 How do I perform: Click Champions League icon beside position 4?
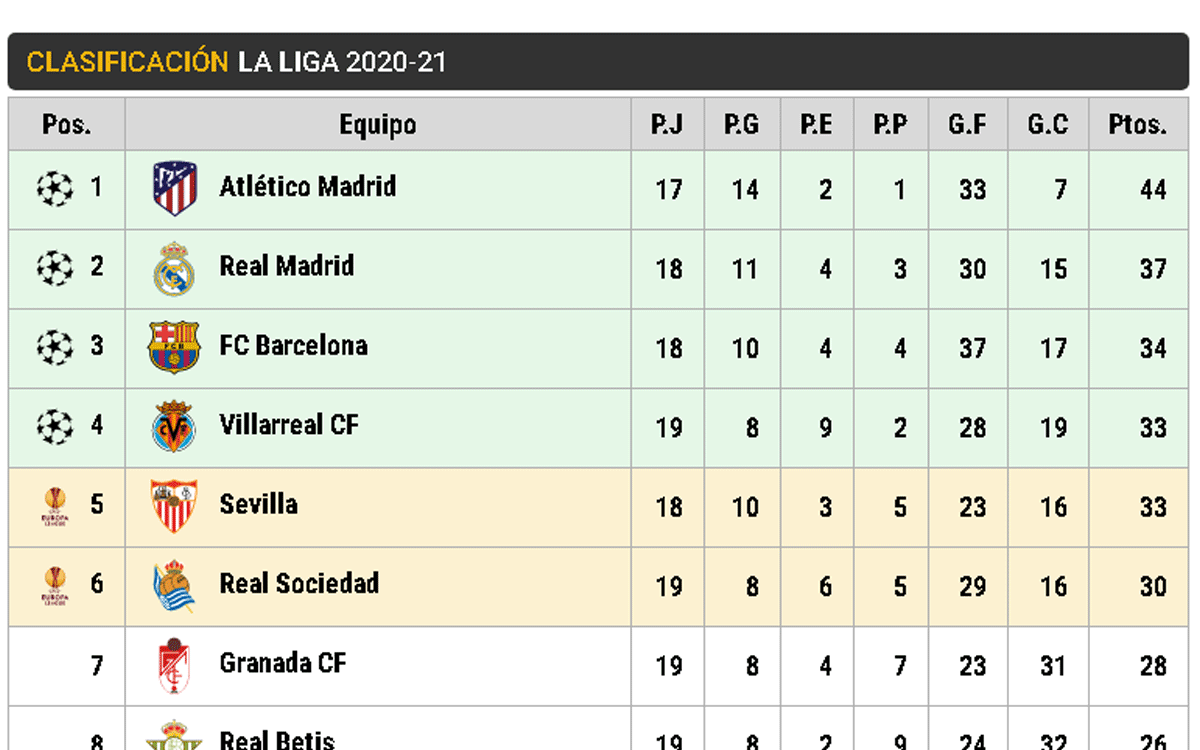click(x=55, y=427)
